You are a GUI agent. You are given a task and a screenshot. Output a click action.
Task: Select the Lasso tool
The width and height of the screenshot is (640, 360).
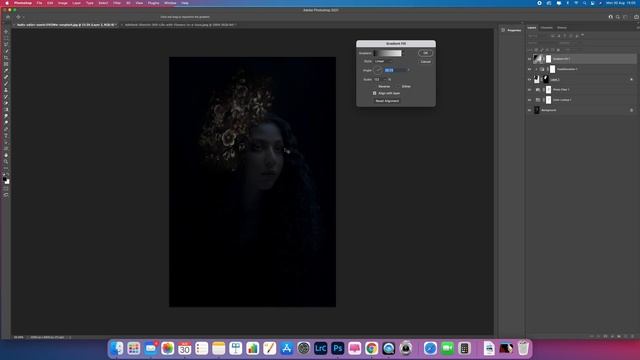[6, 44]
